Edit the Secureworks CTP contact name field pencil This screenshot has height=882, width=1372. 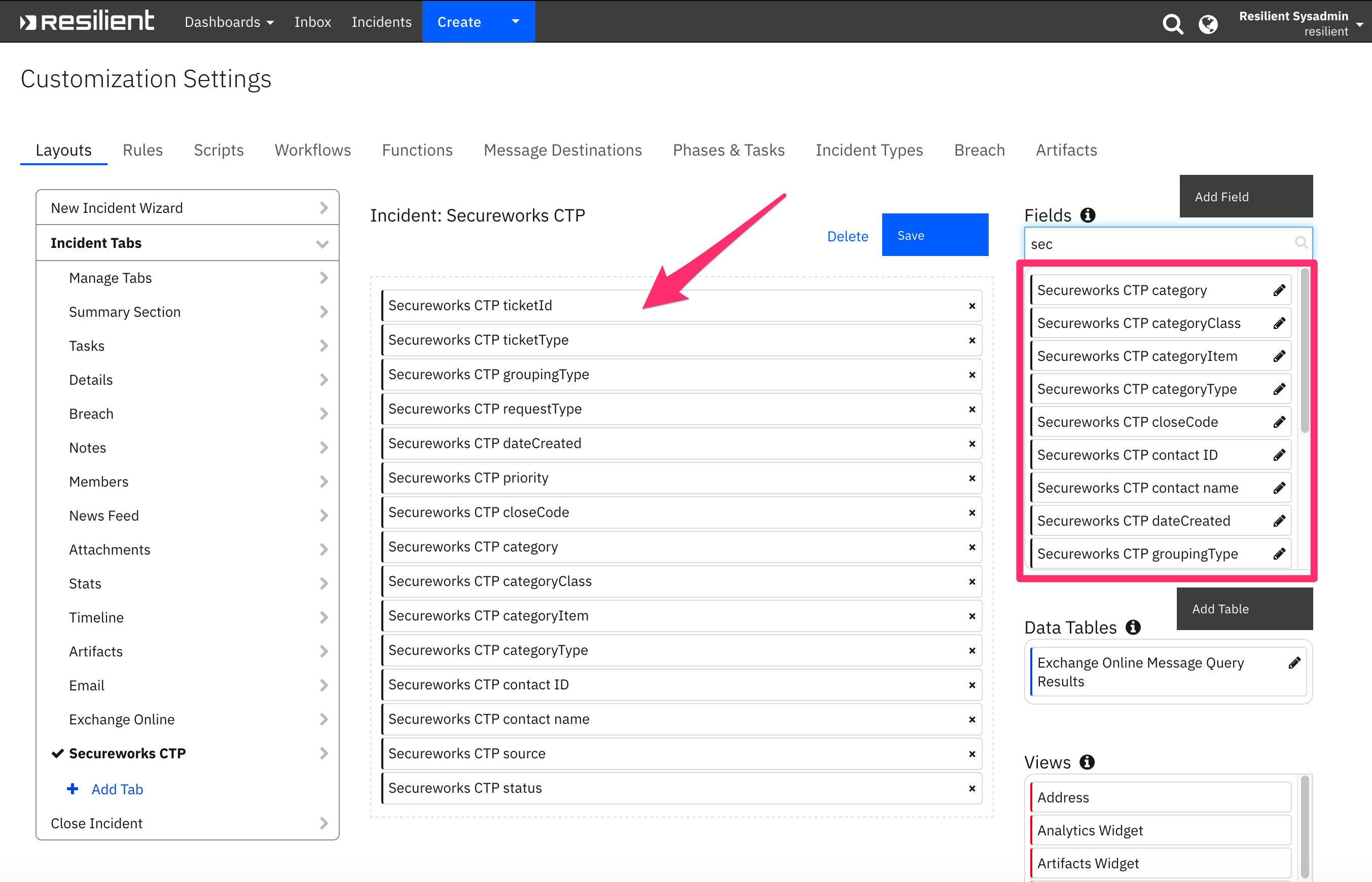click(1279, 488)
